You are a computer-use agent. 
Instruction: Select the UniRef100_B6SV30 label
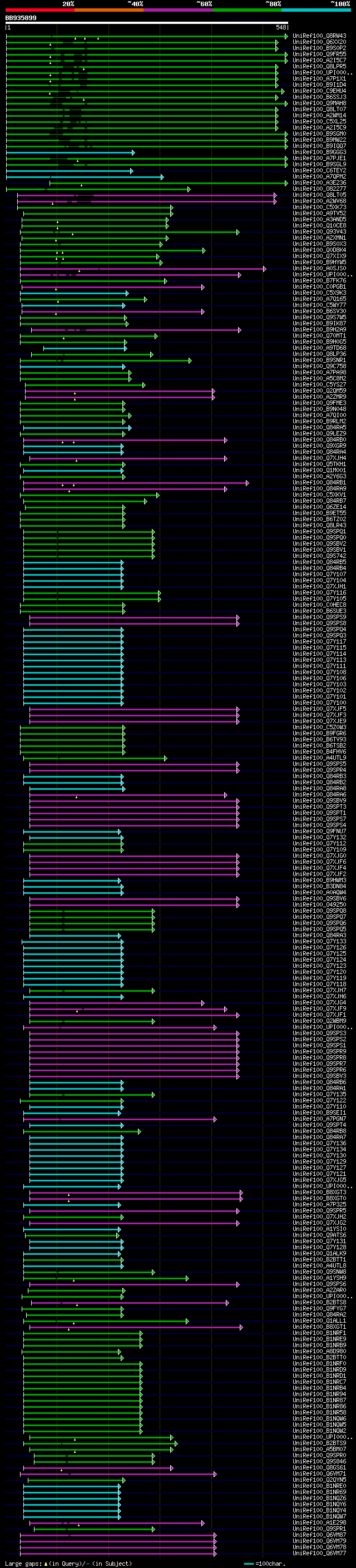[319, 311]
